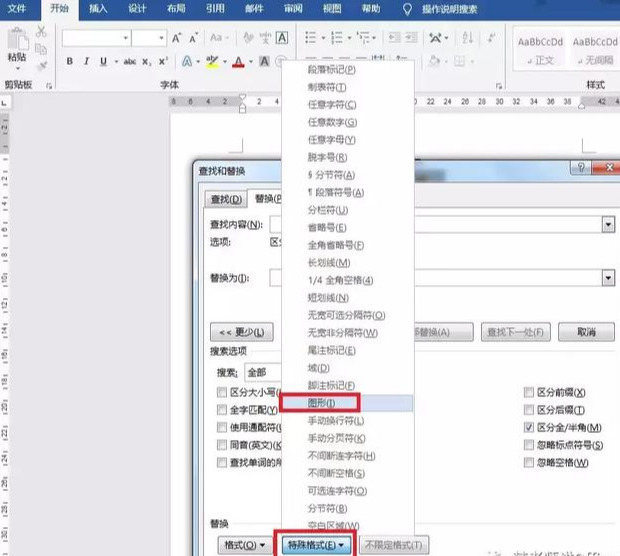Toggle Match prefix (X) checkbox
Viewport: 620px width, 556px height.
[x=529, y=392]
